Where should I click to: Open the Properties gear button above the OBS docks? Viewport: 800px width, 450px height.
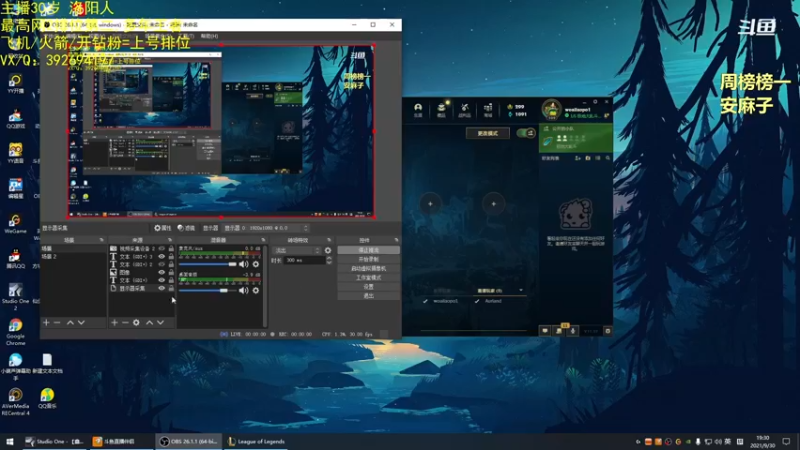coord(163,228)
